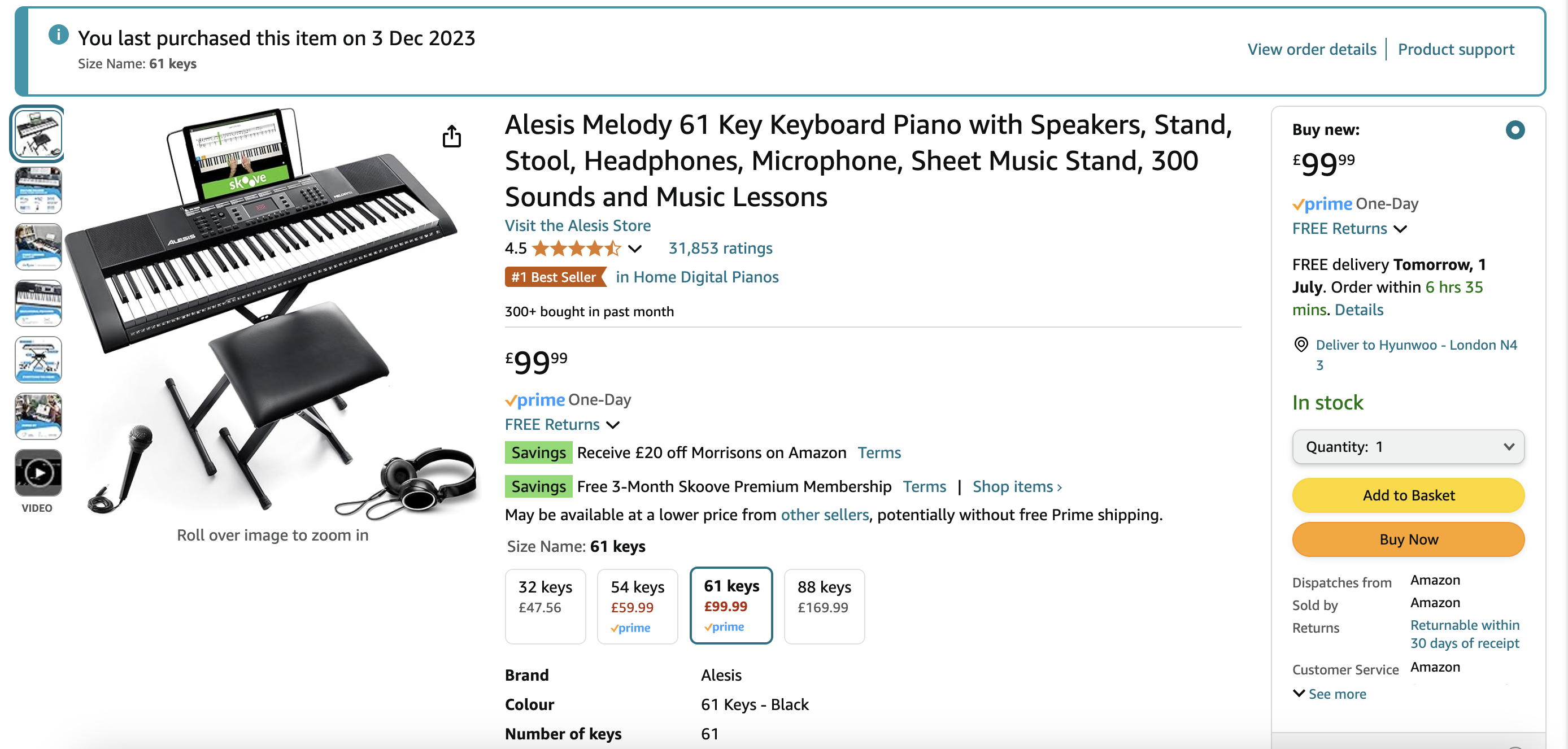Open View order details link
Screen dimensions: 1568x749
(1312, 49)
